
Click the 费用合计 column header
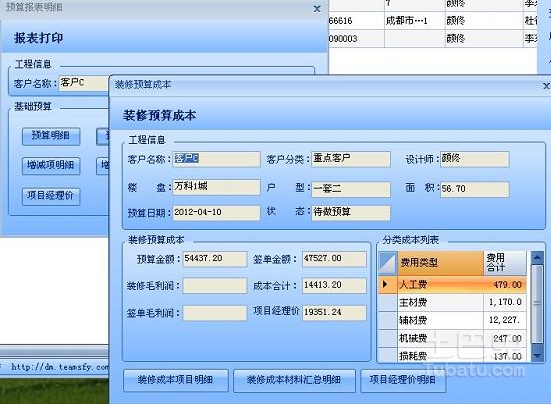click(505, 263)
